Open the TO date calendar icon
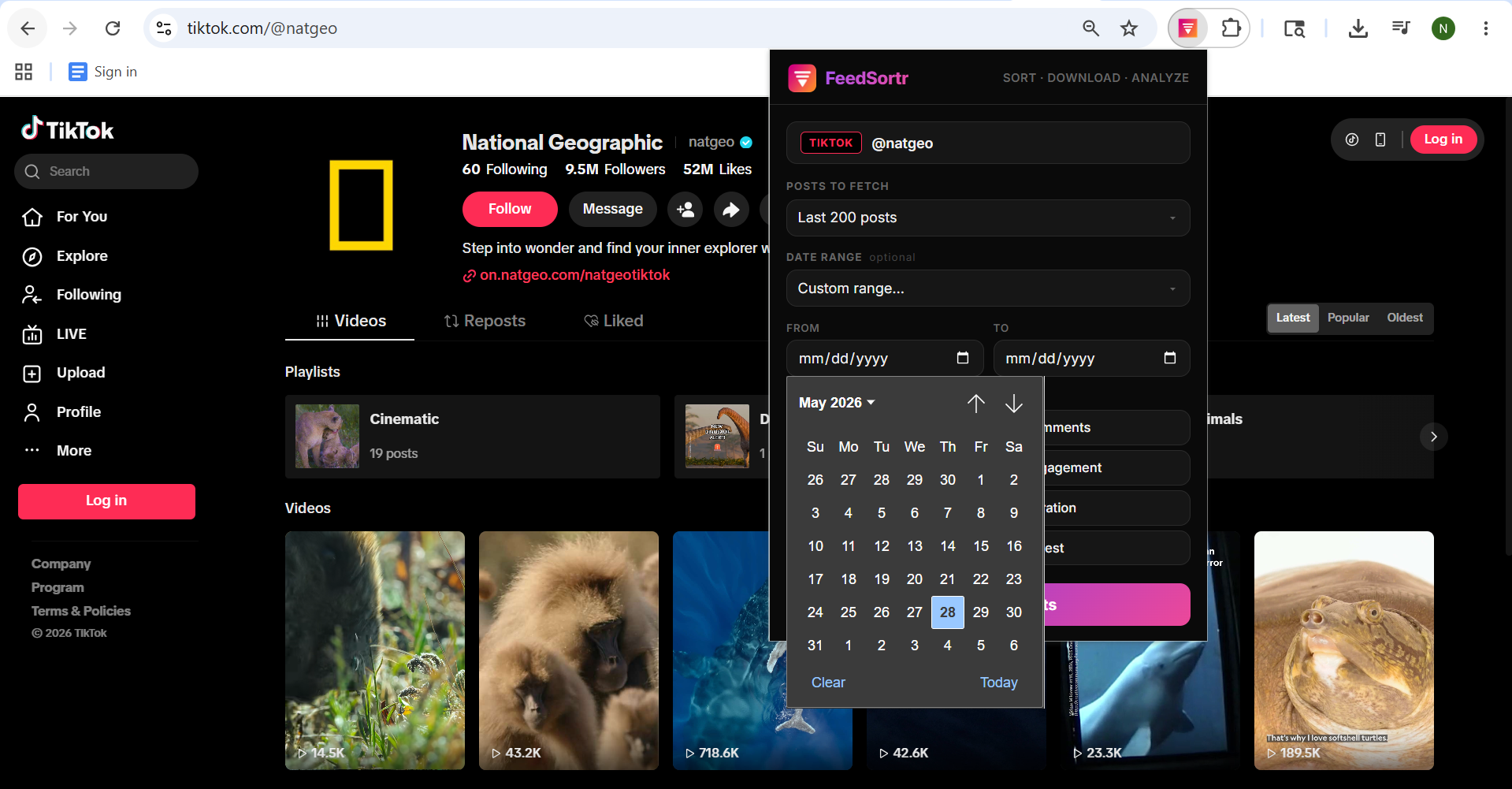The width and height of the screenshot is (1512, 789). click(1169, 358)
